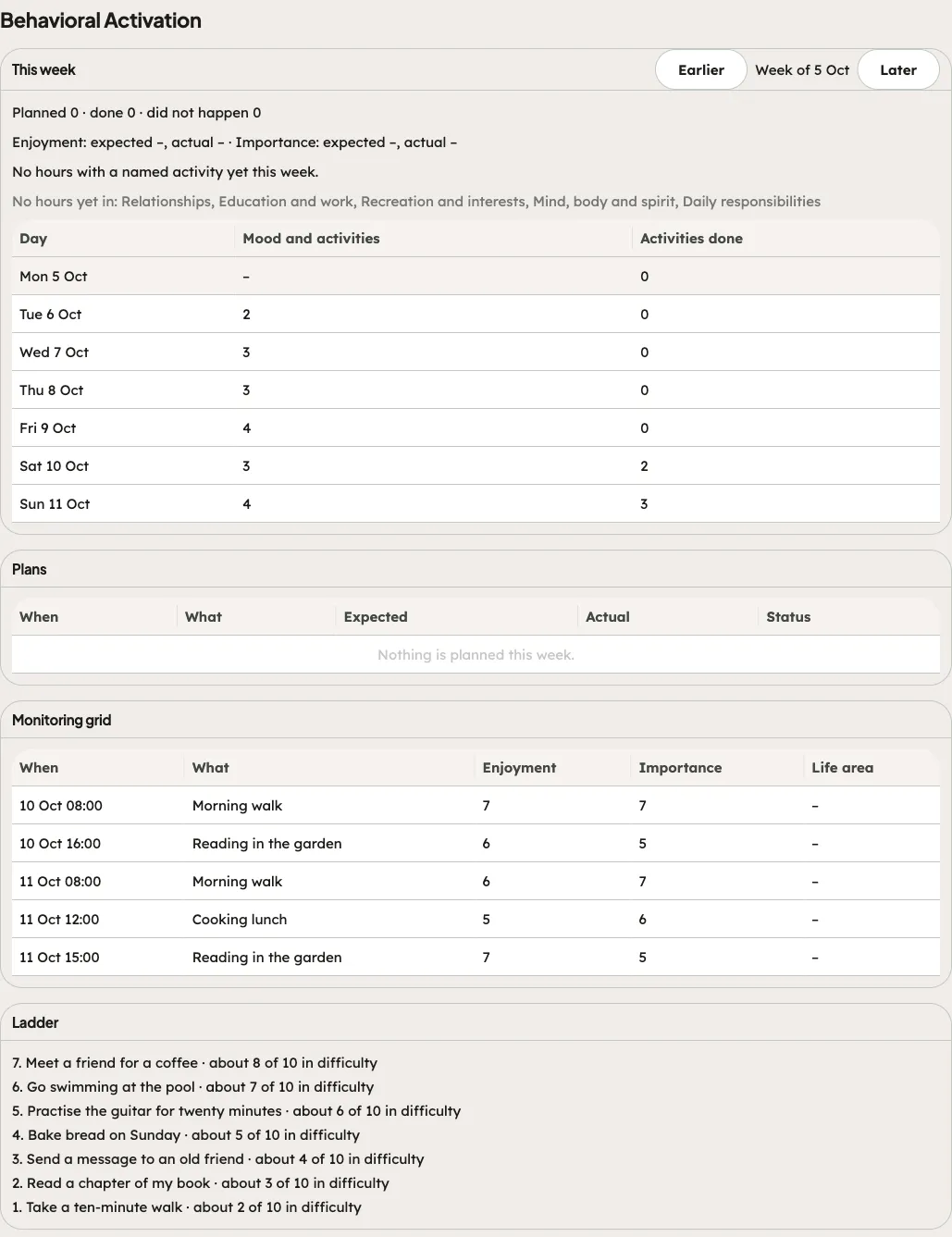
Task: Select the 'Tue 6 Oct' row
Action: tap(476, 315)
